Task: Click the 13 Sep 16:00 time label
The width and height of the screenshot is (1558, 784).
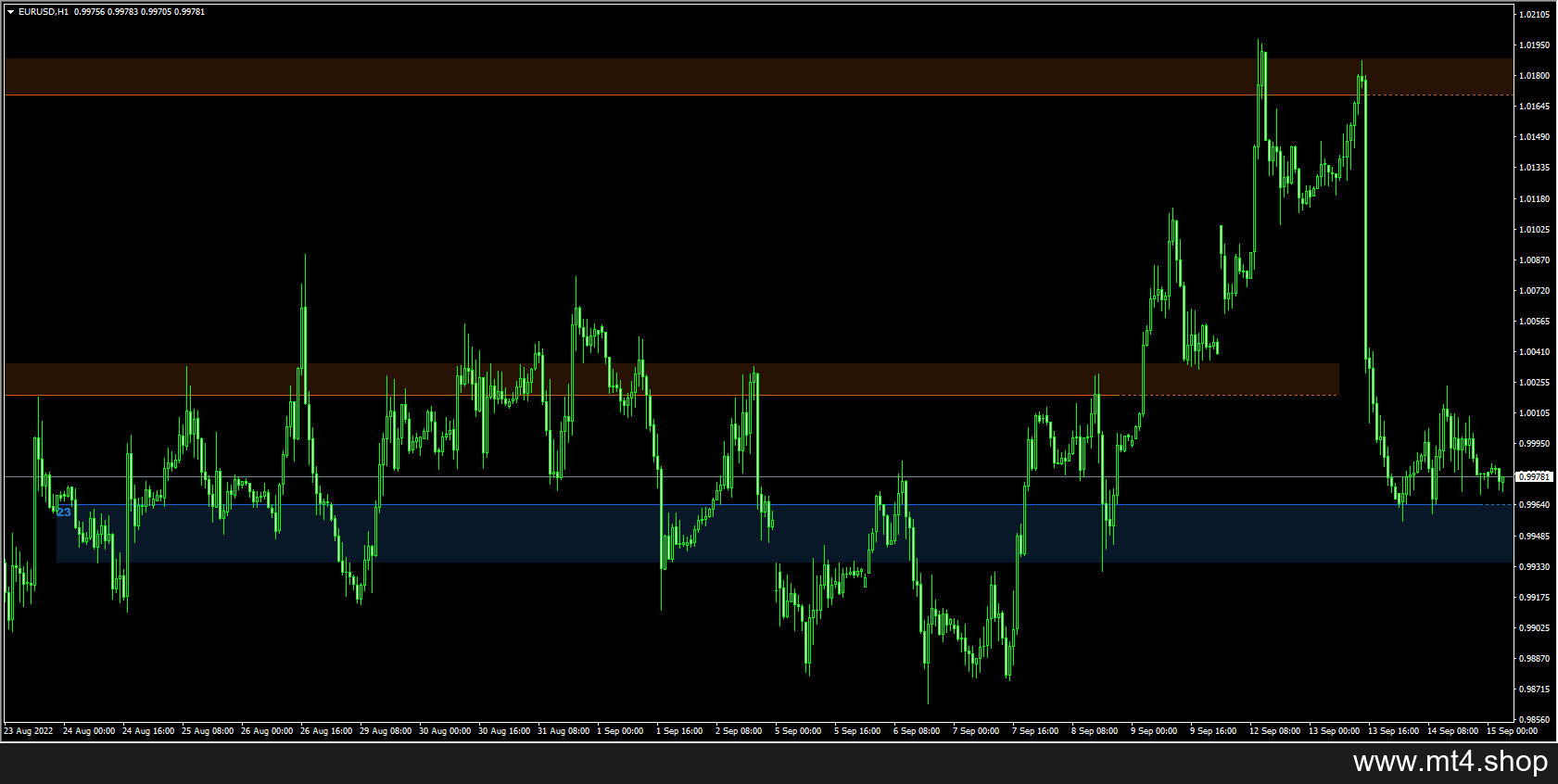Action: pyautogui.click(x=1394, y=731)
